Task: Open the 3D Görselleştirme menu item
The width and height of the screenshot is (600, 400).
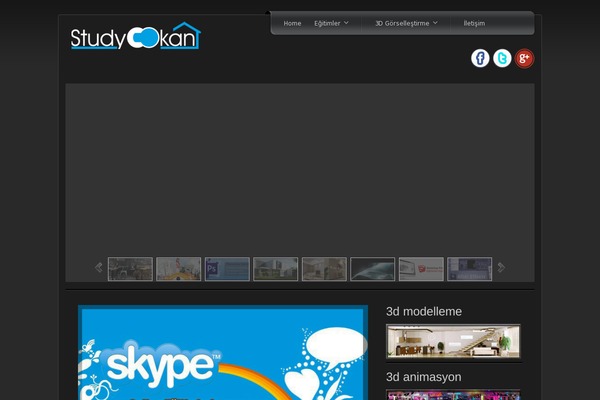Action: click(402, 23)
